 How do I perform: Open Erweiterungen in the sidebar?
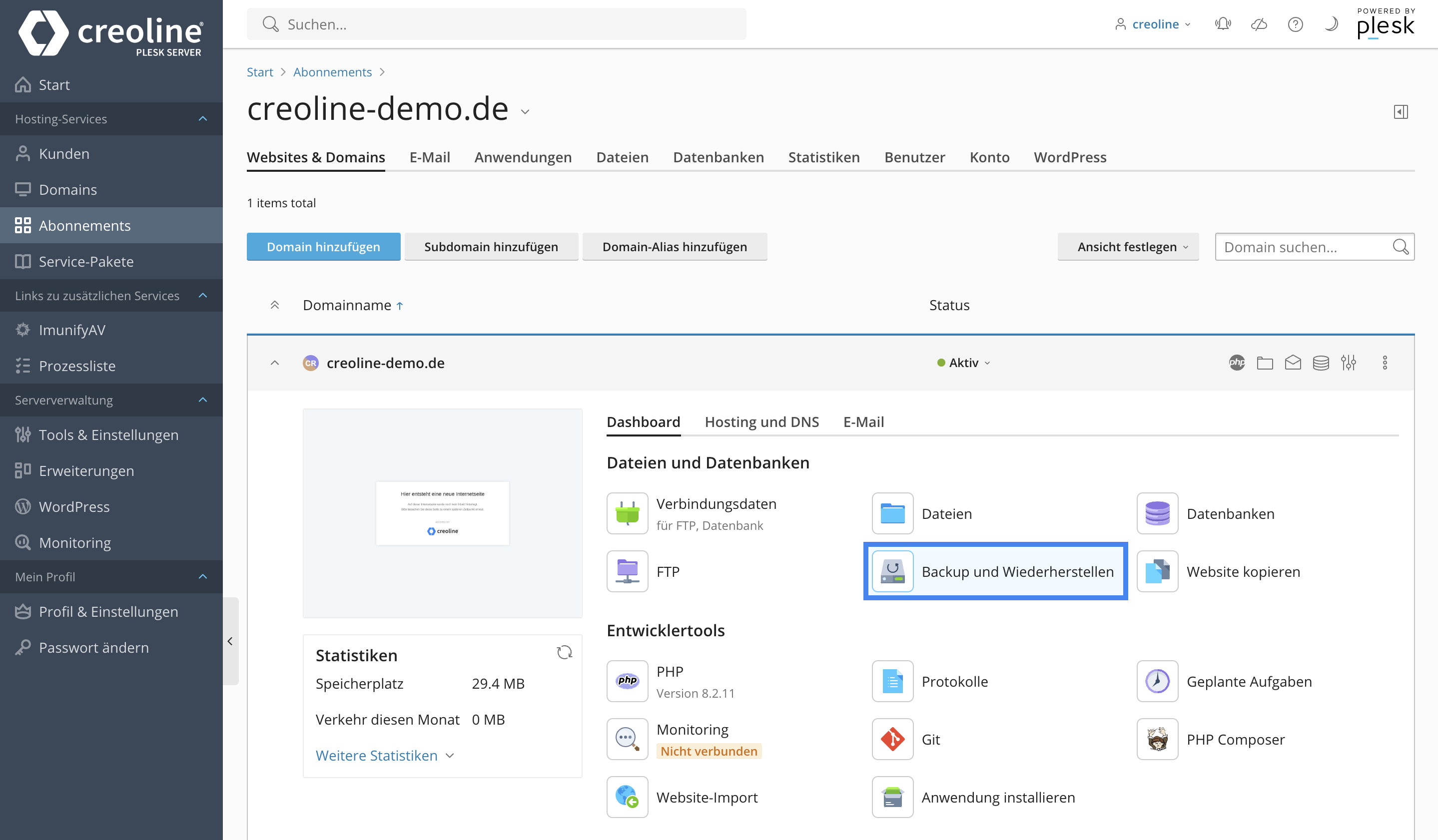[x=111, y=470]
